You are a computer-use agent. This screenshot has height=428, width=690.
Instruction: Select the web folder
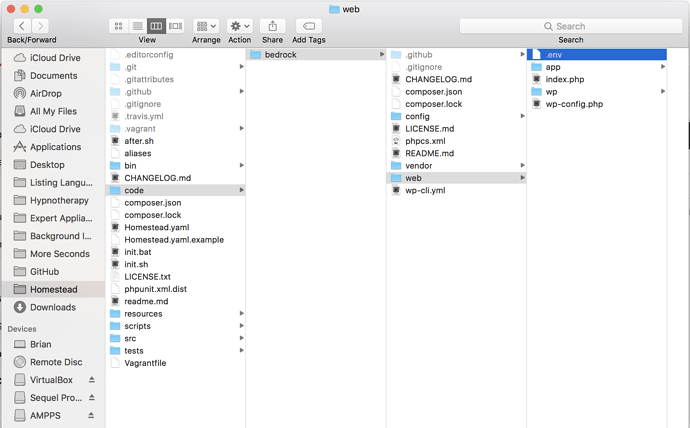coord(456,178)
